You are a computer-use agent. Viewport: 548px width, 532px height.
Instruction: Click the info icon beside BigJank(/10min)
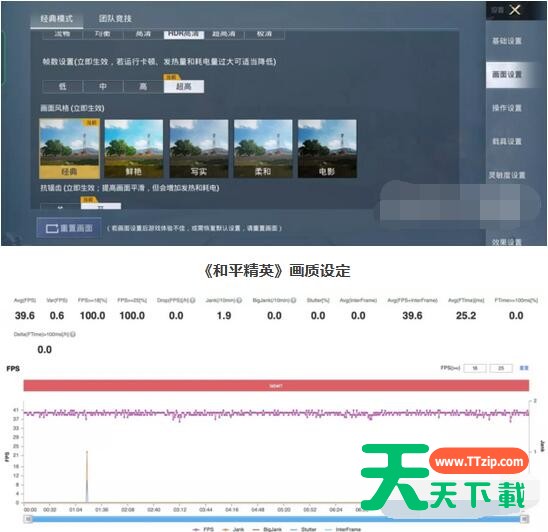[x=294, y=300]
